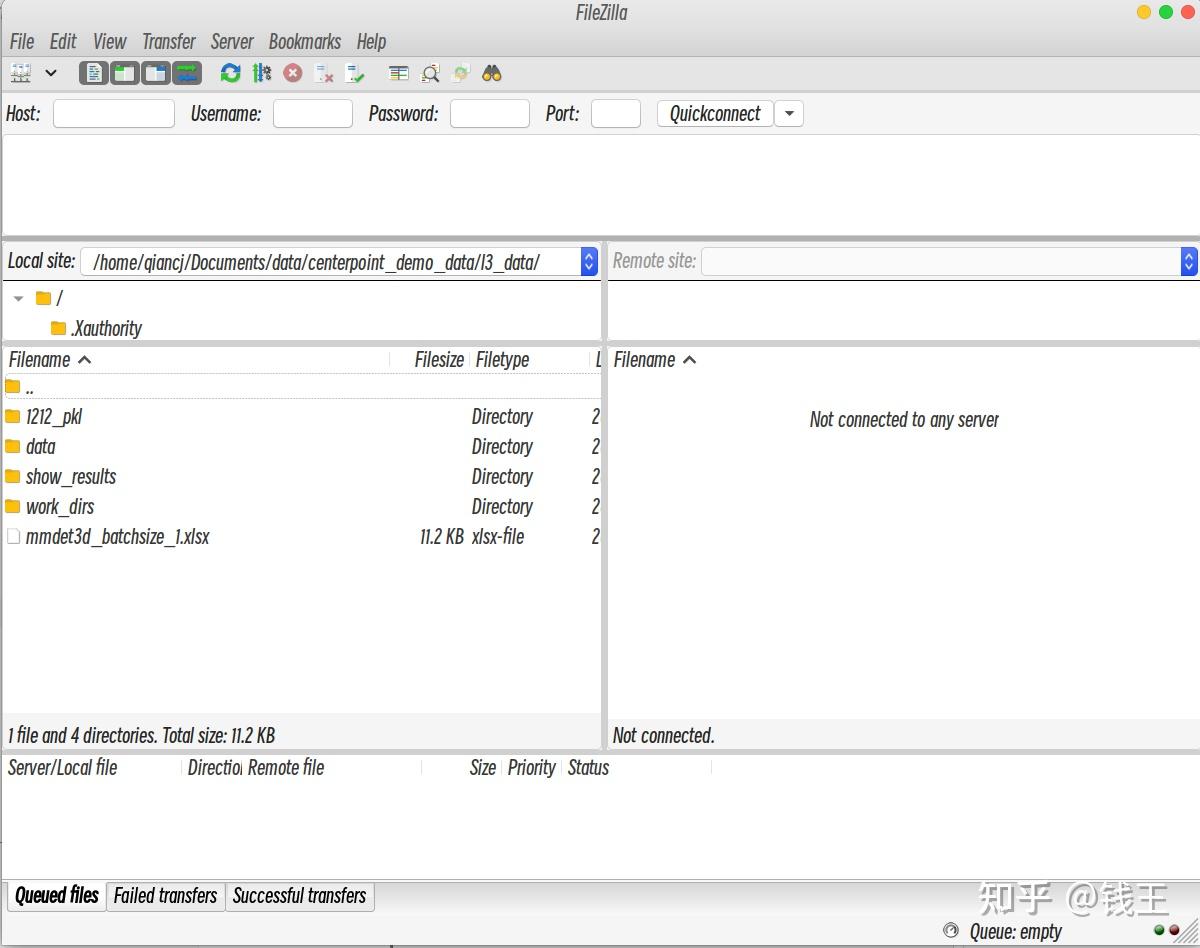
Task: Click the file icon beside mmdet3d_batchsize_1.xlsx
Action: 13,536
